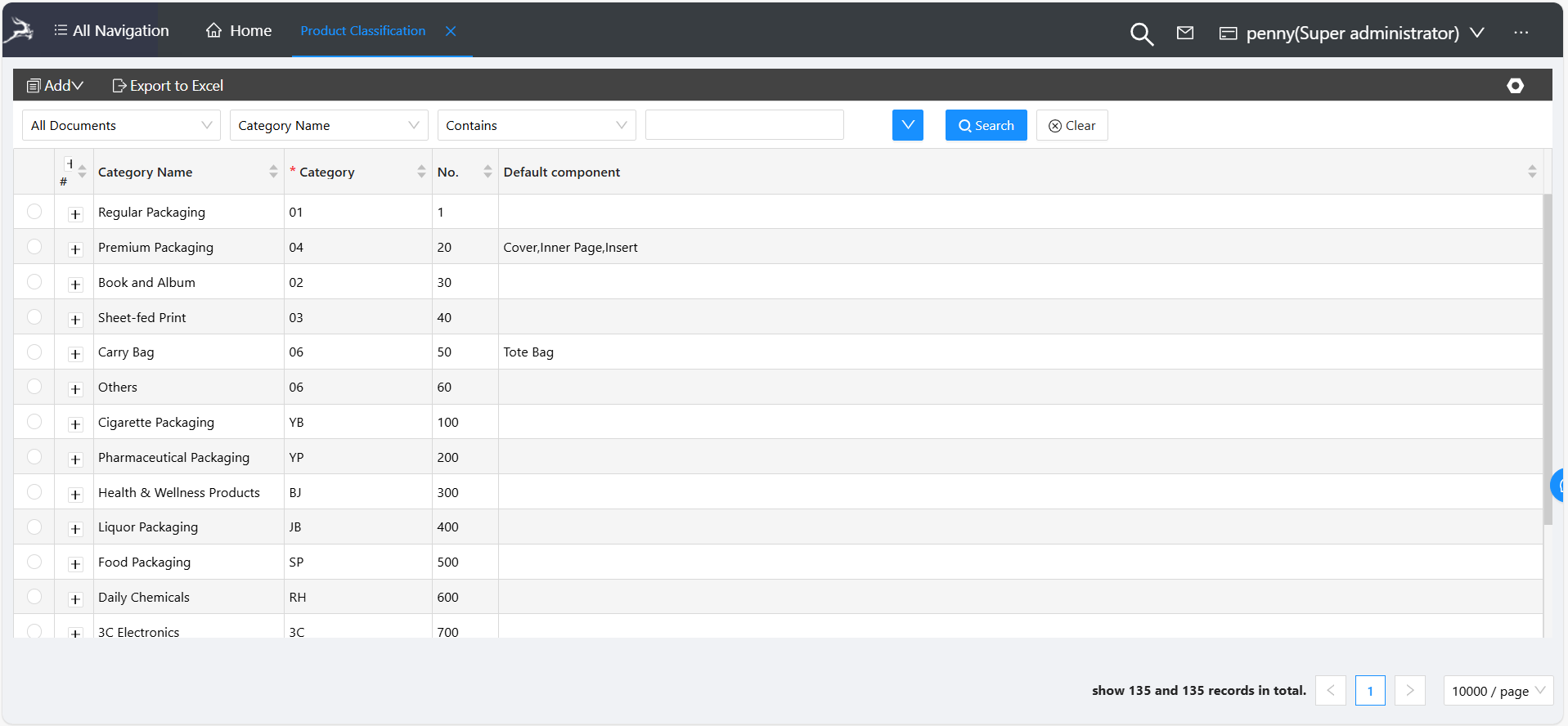
Task: Click the blue Search button
Action: [986, 125]
